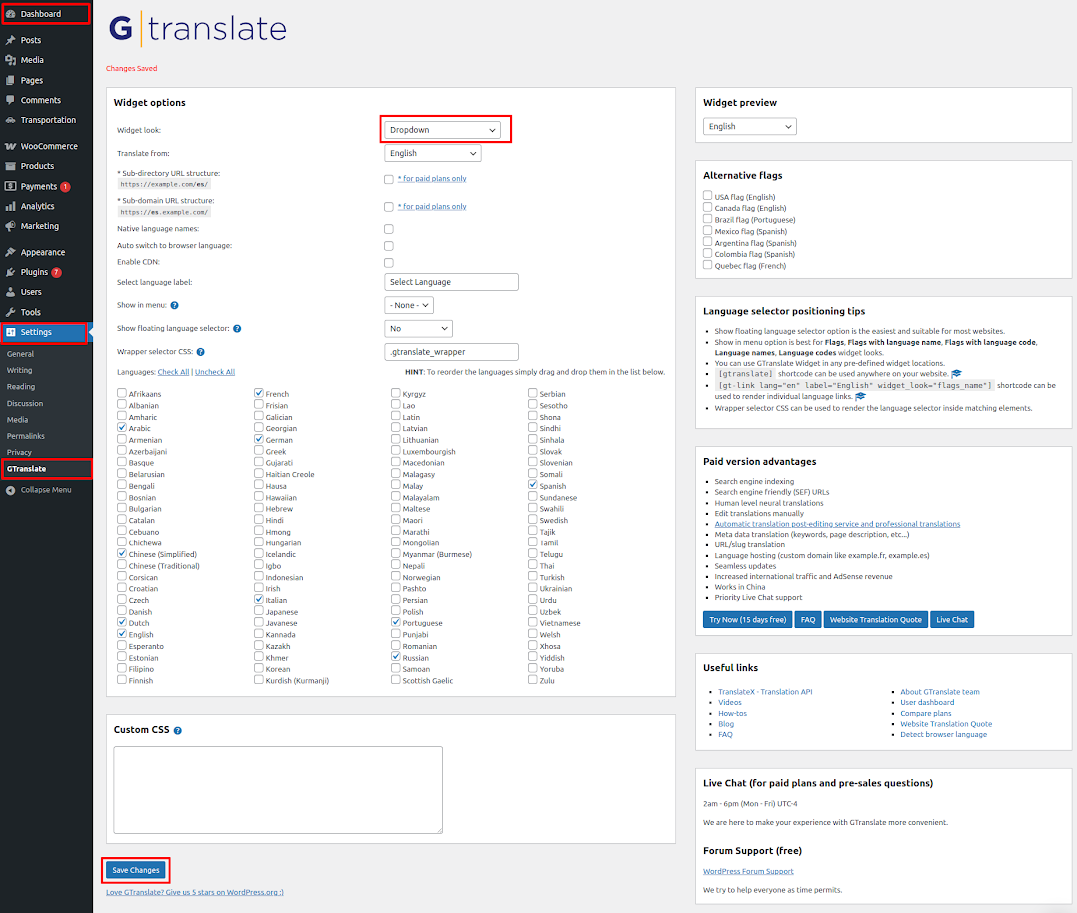This screenshot has width=1077, height=913.
Task: Click the Try Now (15 days free) button
Action: (x=747, y=620)
